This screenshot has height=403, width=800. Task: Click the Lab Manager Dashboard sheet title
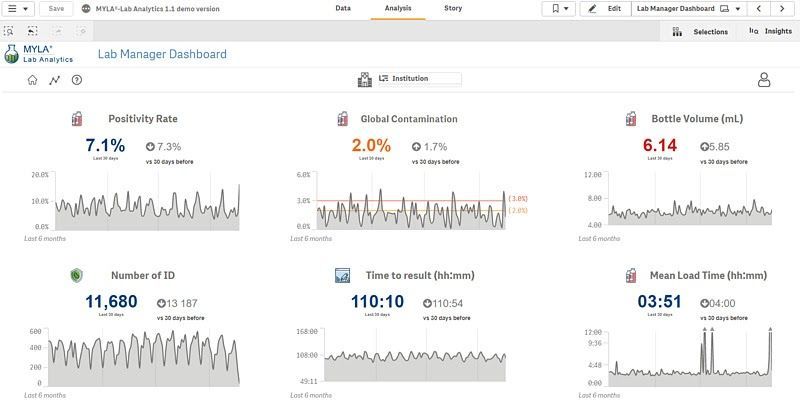point(162,54)
